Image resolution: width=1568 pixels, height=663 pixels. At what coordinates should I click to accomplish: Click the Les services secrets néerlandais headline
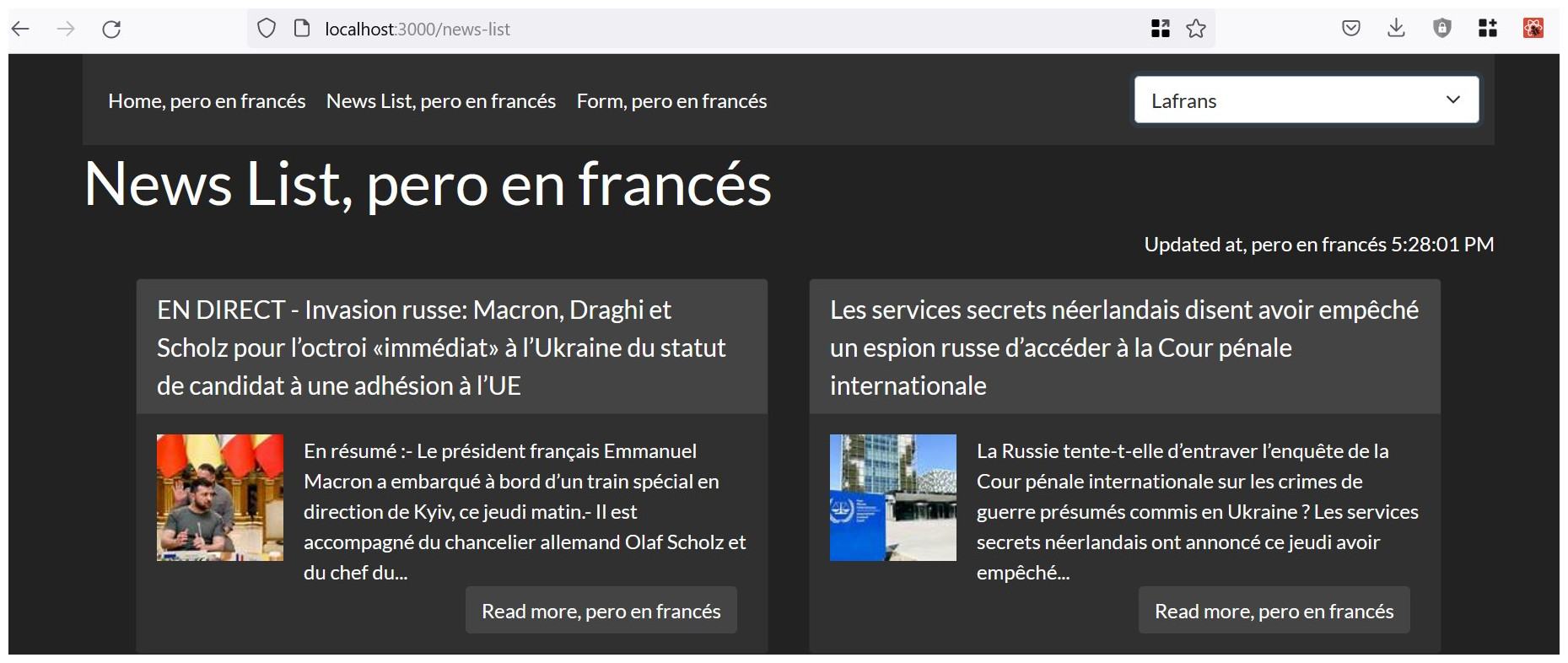pyautogui.click(x=1124, y=348)
